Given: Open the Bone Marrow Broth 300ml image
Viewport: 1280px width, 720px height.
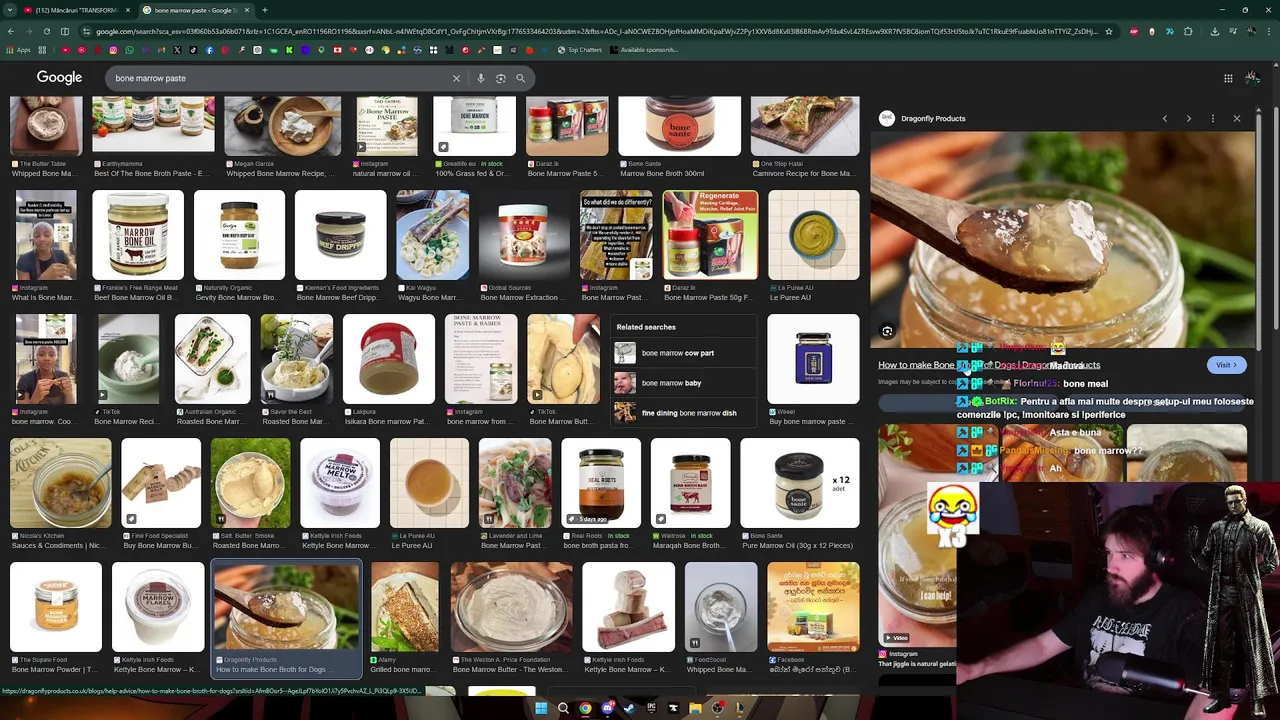Looking at the screenshot, I should coord(679,126).
